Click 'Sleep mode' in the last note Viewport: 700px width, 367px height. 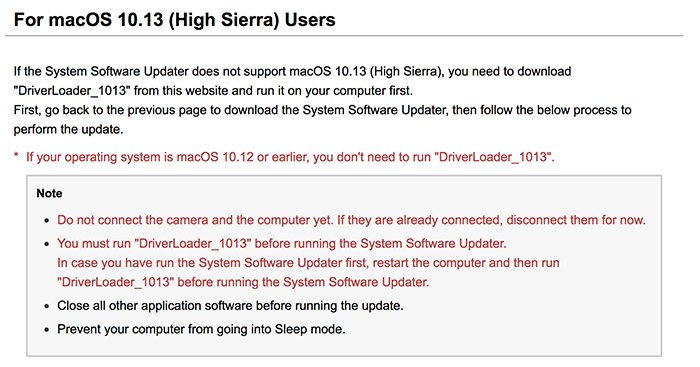310,329
